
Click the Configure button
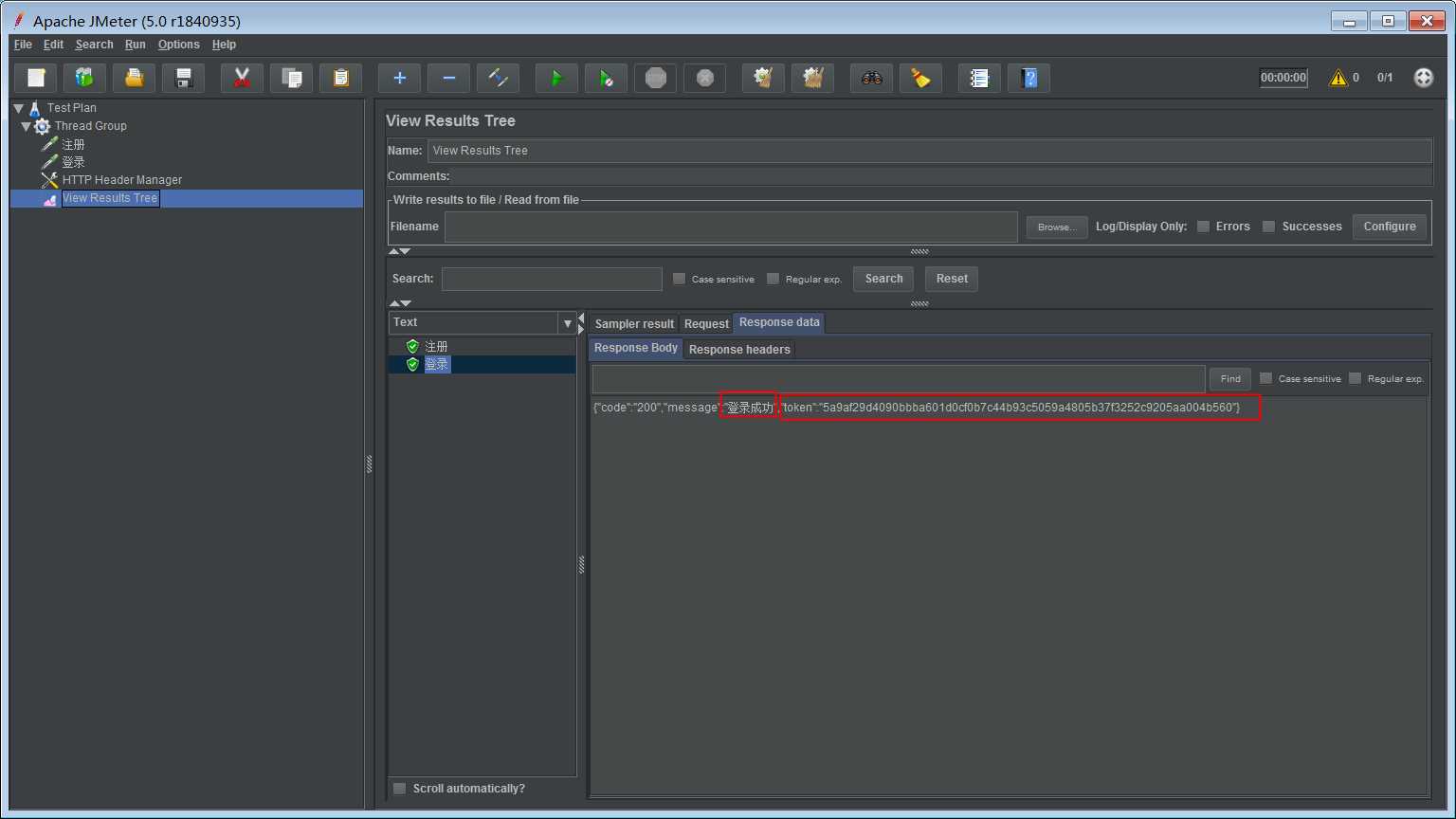[1390, 227]
